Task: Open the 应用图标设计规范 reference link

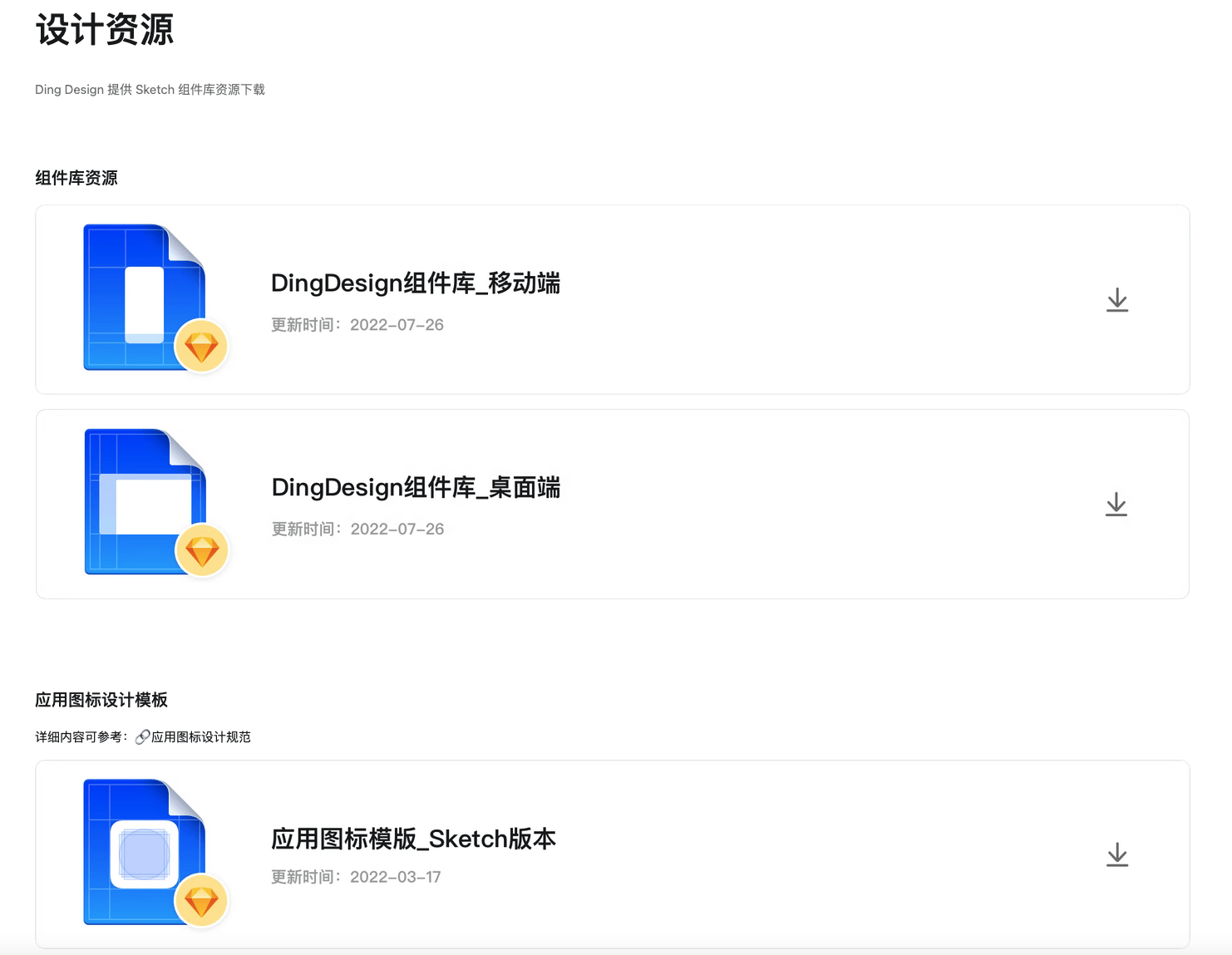Action: point(201,737)
